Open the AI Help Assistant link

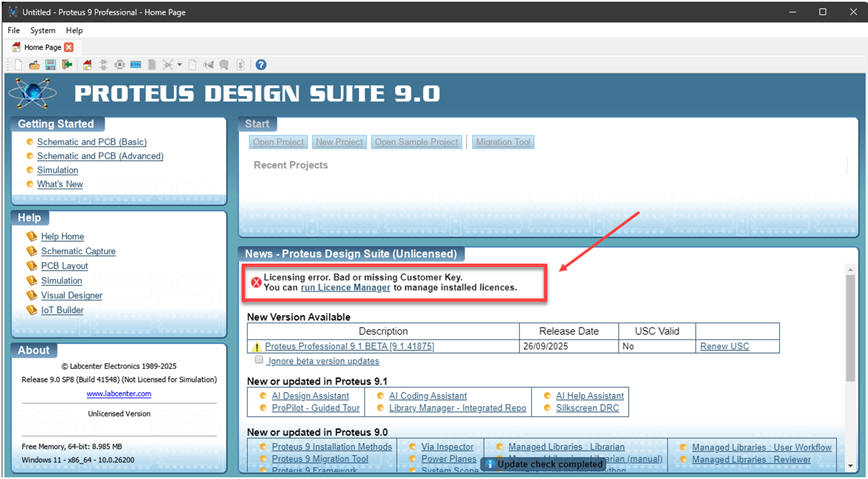[x=590, y=396]
